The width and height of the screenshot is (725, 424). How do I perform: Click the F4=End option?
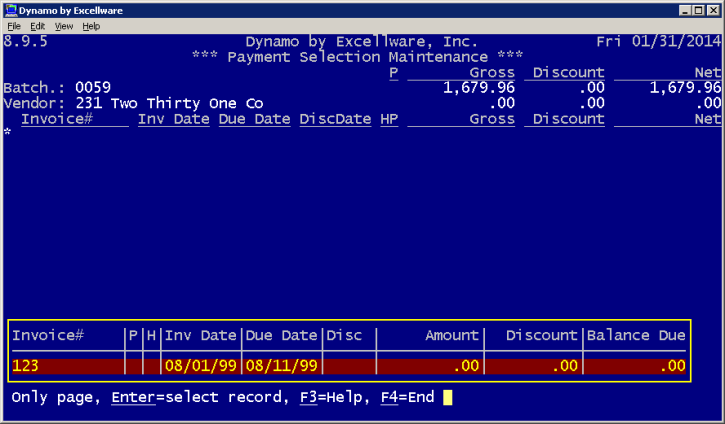[408, 397]
